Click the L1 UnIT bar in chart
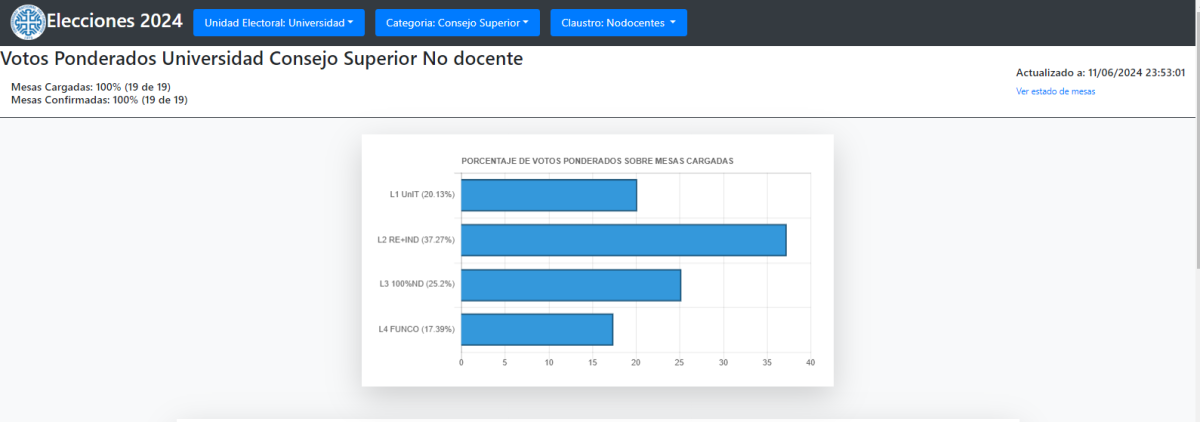 (x=548, y=195)
